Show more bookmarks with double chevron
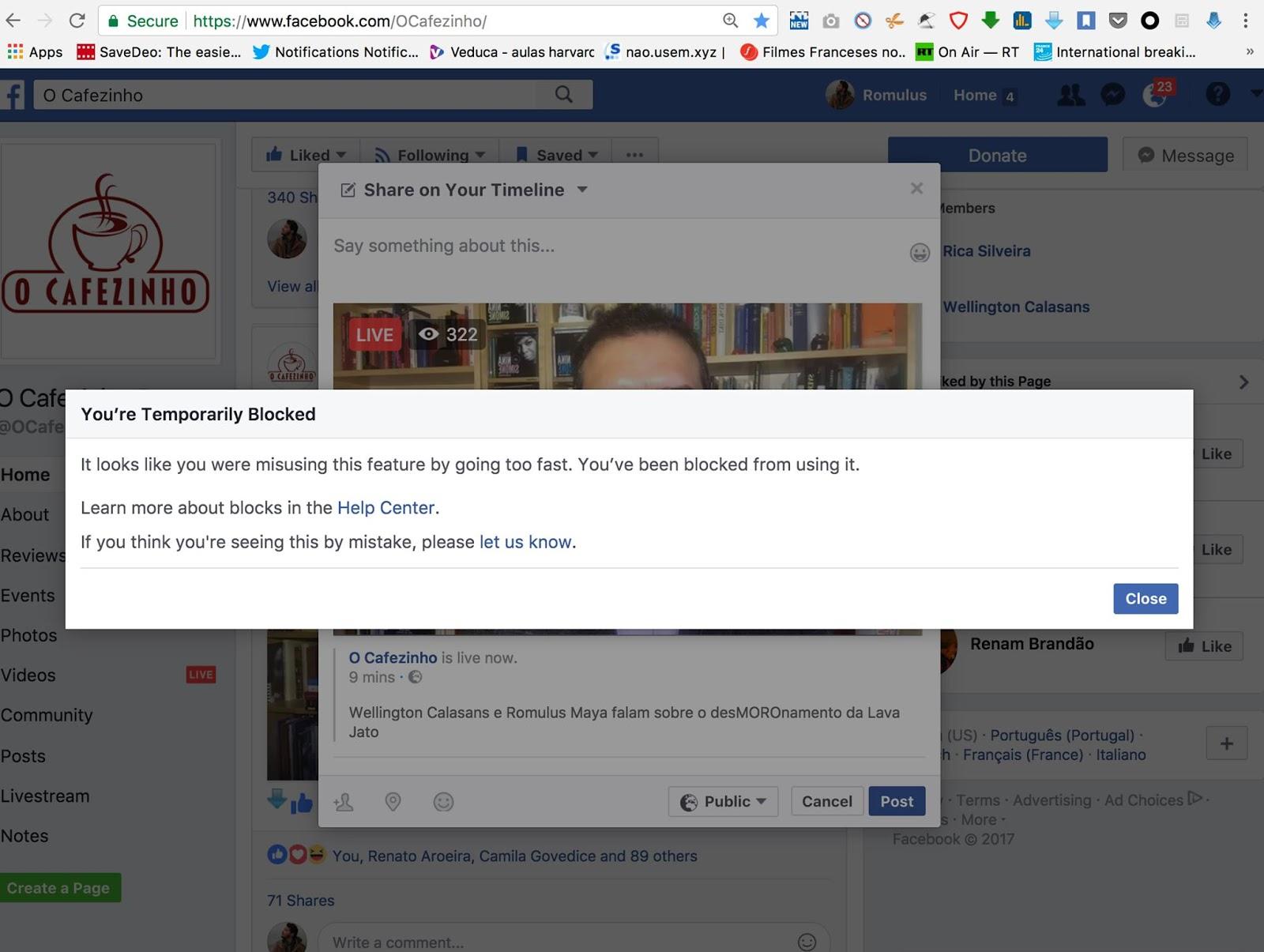 [x=1250, y=52]
